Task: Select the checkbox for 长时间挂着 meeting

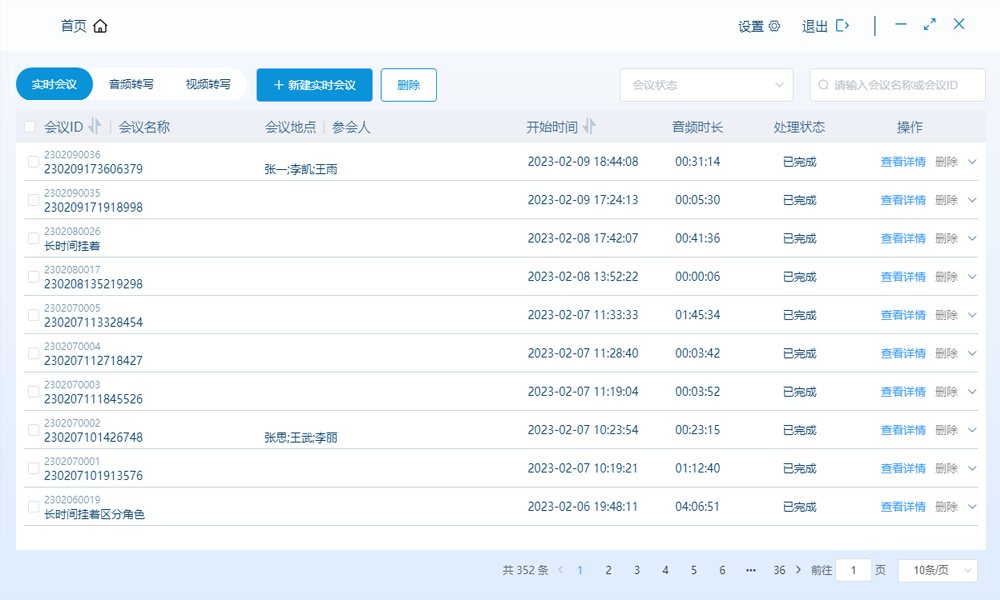Action: pos(34,239)
